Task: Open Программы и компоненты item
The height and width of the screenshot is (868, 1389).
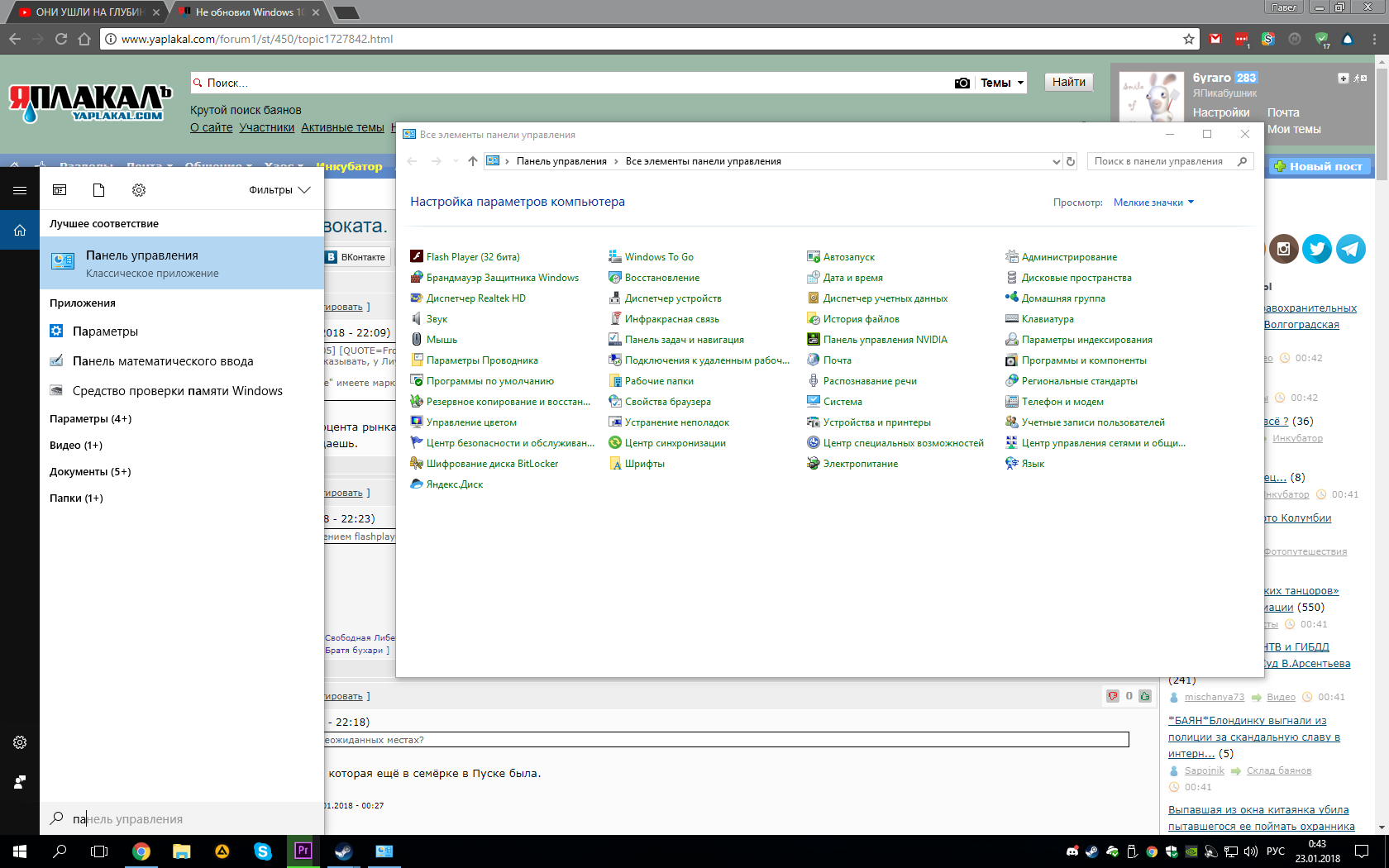Action: (x=1076, y=360)
